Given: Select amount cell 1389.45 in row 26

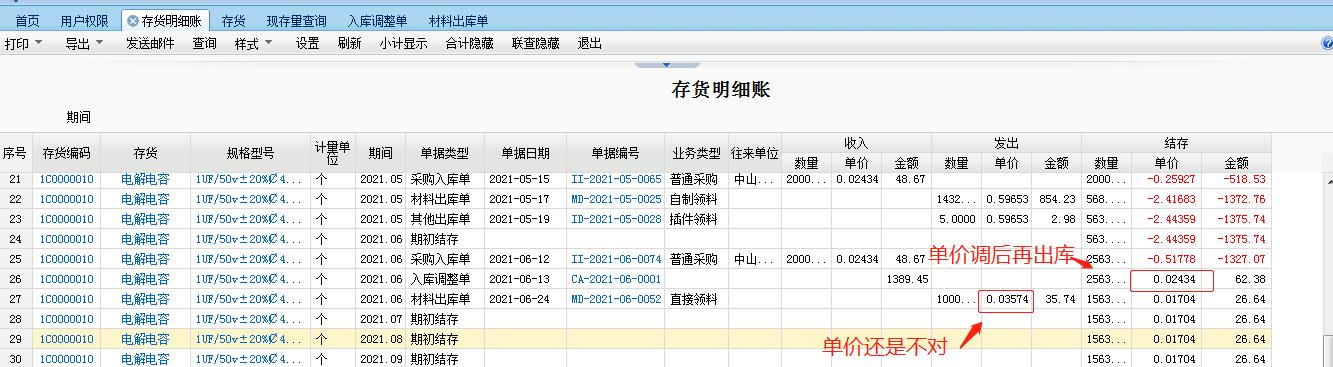Looking at the screenshot, I should [x=906, y=279].
